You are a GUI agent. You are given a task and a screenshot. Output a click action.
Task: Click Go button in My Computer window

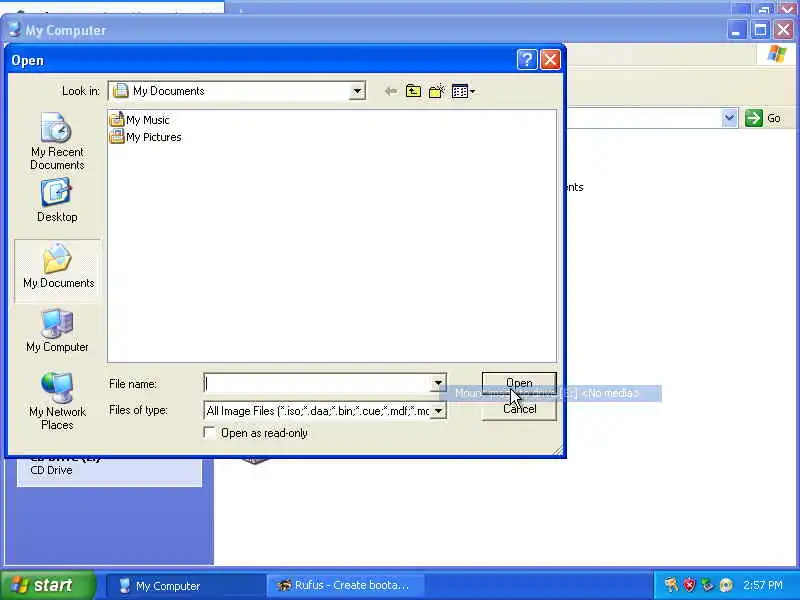763,118
